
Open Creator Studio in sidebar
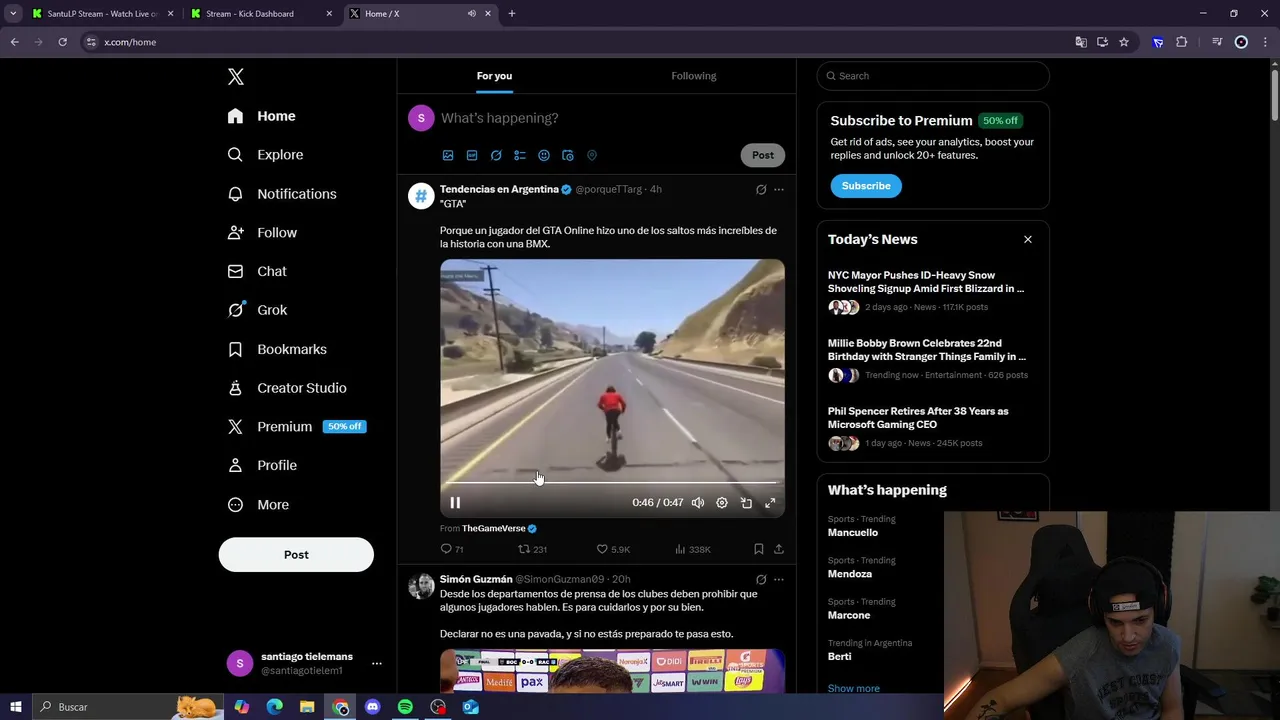(x=287, y=388)
